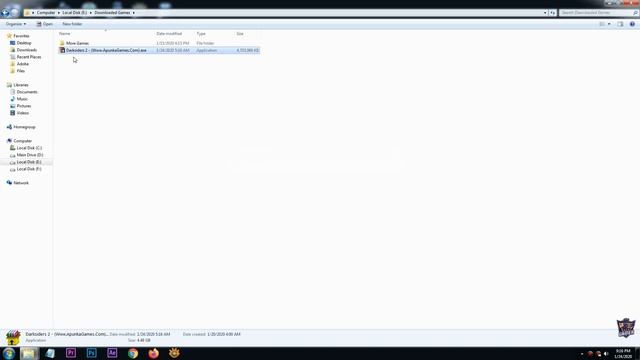Select Favorites in the navigation pane
This screenshot has width=640, height=360.
pyautogui.click(x=21, y=36)
